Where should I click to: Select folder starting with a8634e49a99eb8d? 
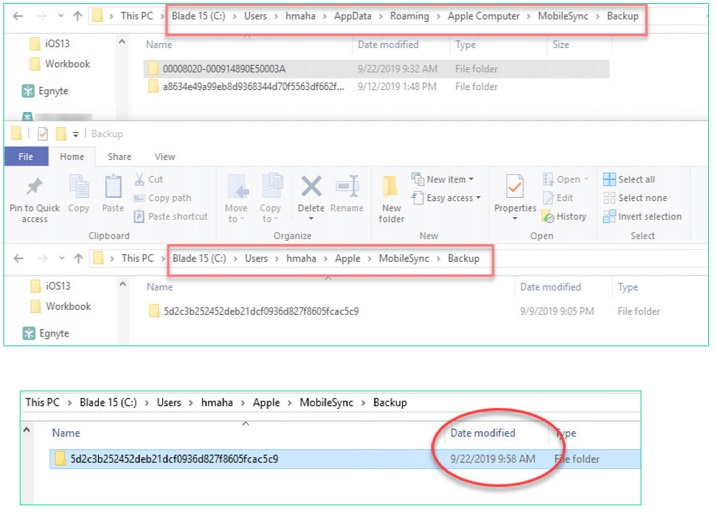point(376,86)
